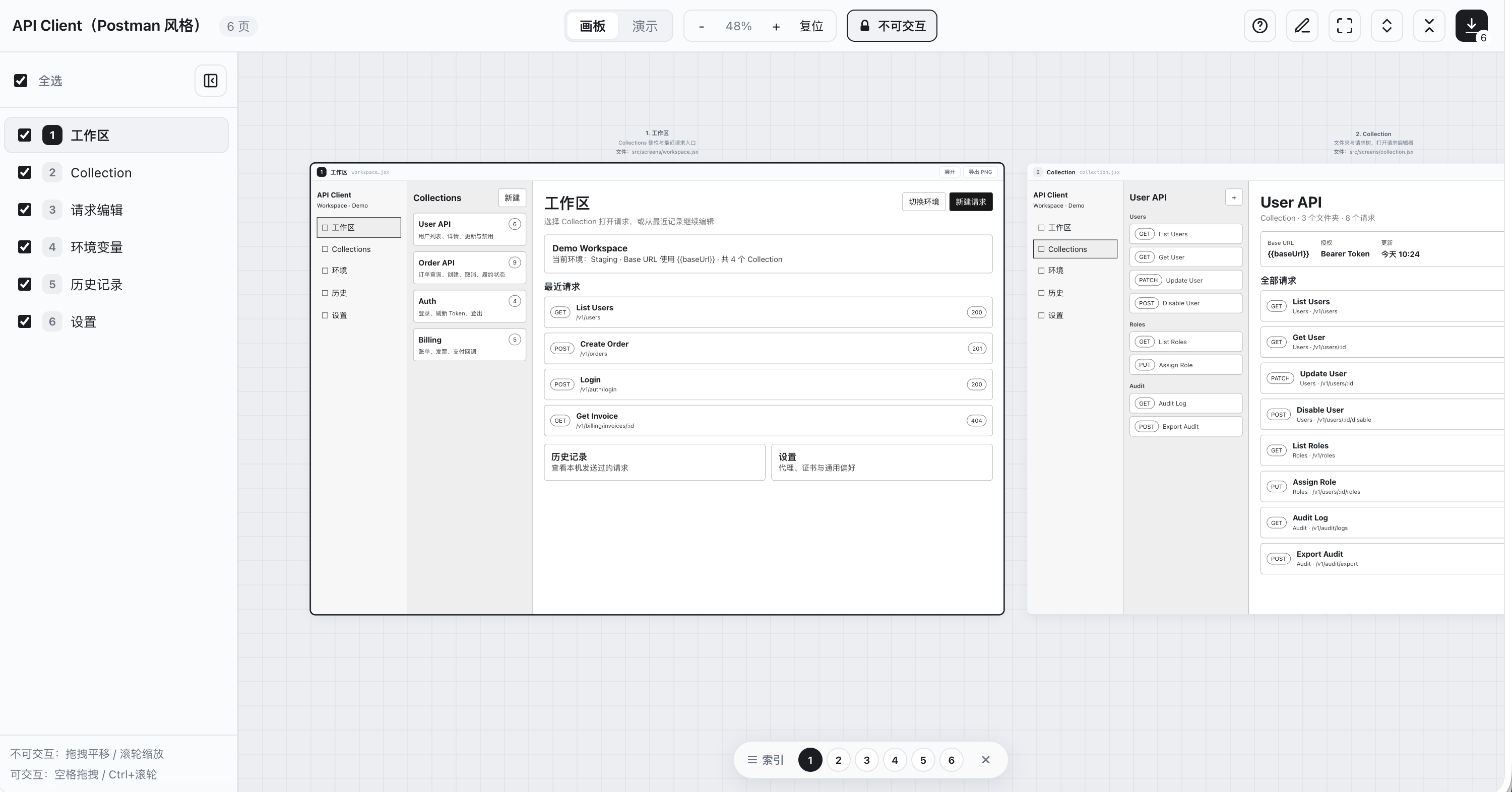1512x792 pixels.
Task: Select 工作区 in Collection frame nav
Action: click(x=1075, y=227)
